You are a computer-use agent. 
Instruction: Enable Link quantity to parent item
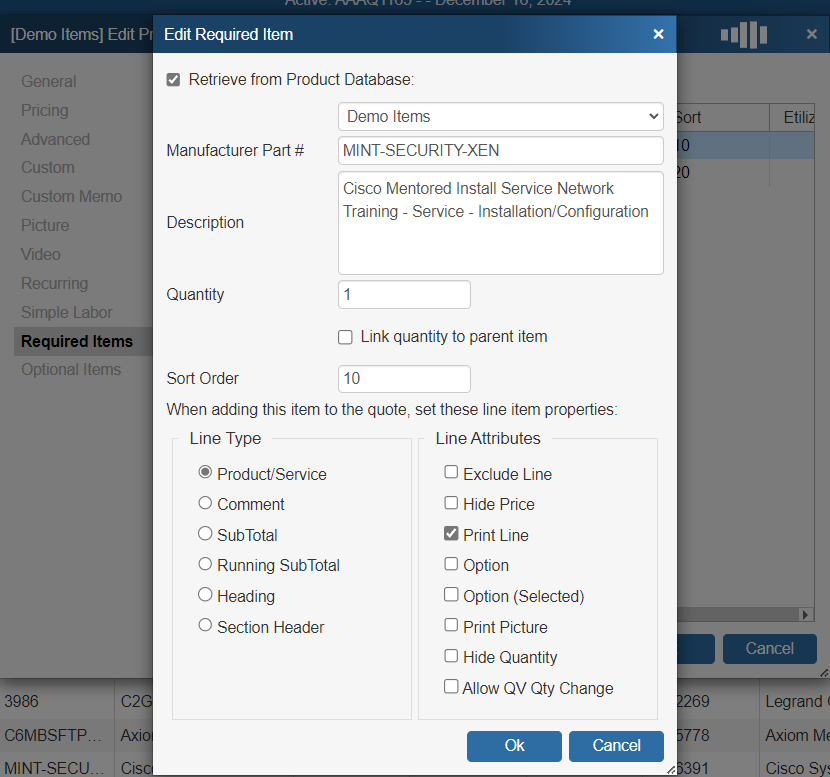pos(345,337)
